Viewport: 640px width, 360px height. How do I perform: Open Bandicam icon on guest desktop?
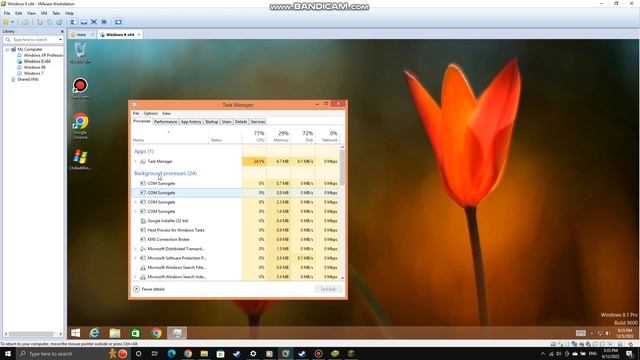click(x=80, y=88)
